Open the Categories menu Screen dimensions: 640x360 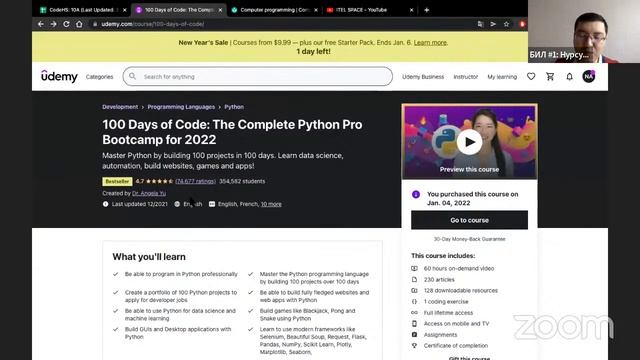[100, 77]
